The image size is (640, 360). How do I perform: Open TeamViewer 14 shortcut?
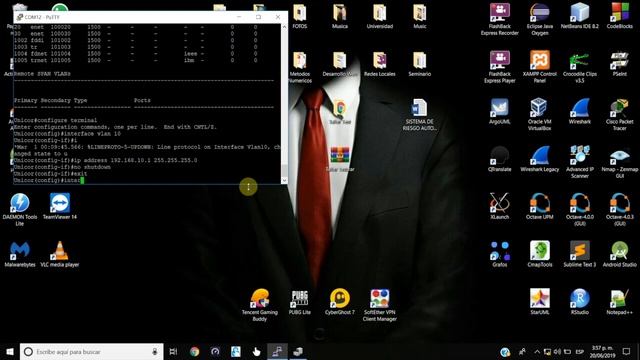pos(60,207)
